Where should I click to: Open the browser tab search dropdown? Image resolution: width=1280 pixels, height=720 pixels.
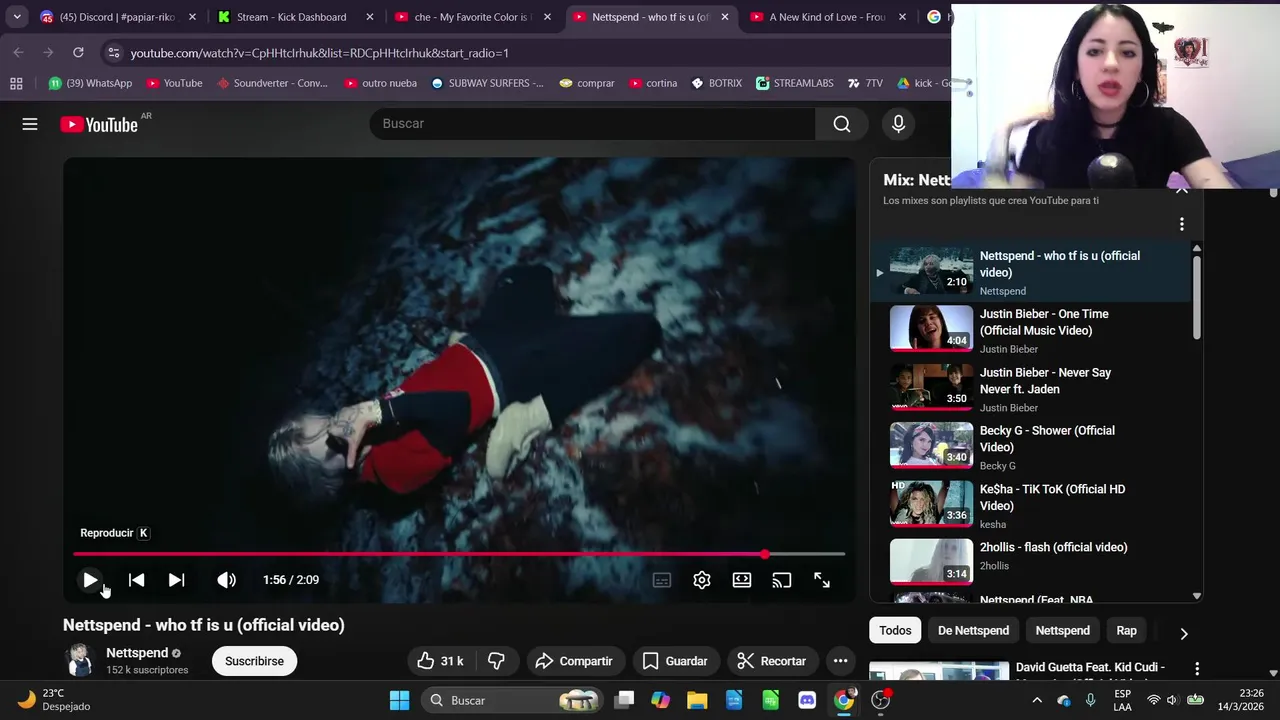click(17, 17)
